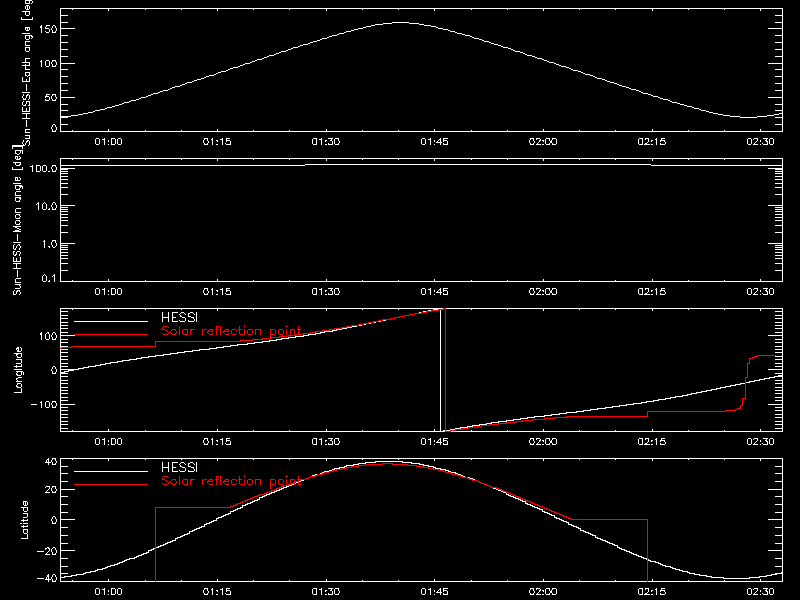Click the 40 tick on Latitude axis

[52, 462]
